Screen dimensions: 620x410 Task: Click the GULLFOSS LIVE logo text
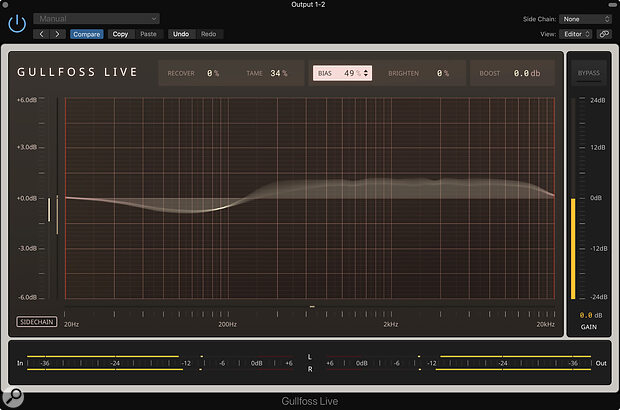tap(78, 72)
